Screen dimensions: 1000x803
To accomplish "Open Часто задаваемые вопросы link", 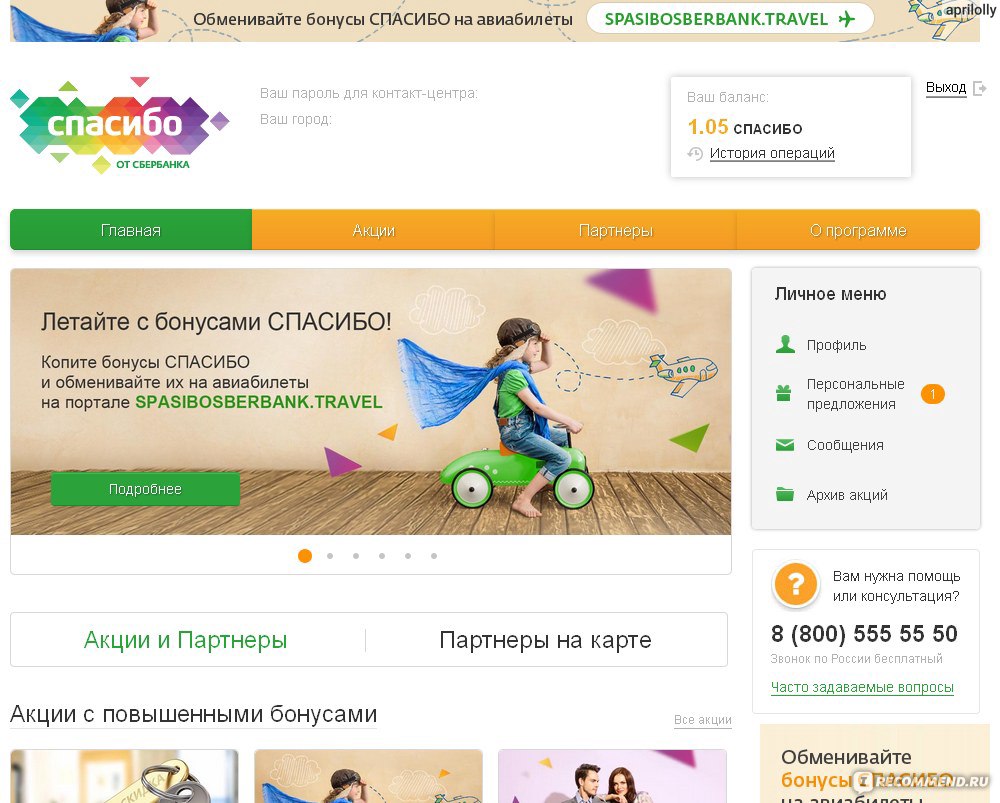I will [x=862, y=688].
